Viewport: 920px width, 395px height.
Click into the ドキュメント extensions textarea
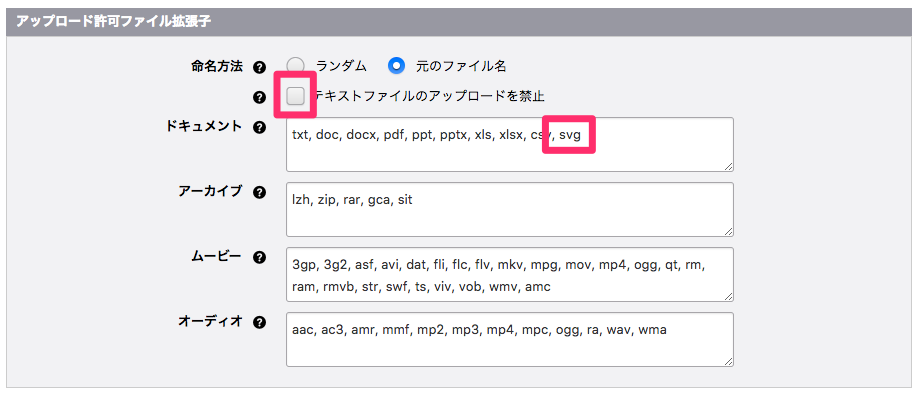click(510, 144)
